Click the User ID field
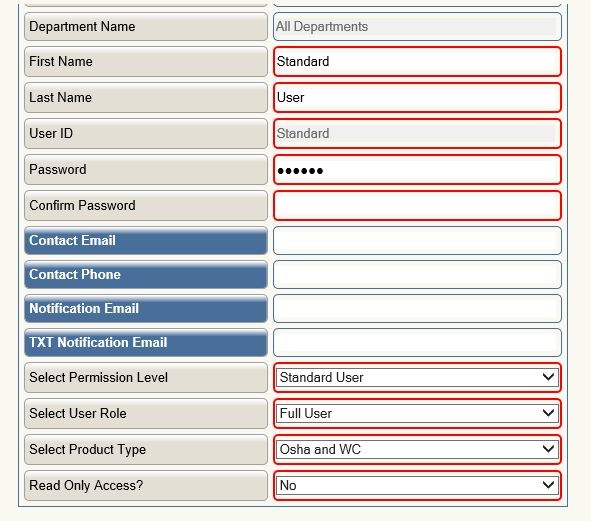Viewport: 591px width, 521px height. (x=417, y=133)
